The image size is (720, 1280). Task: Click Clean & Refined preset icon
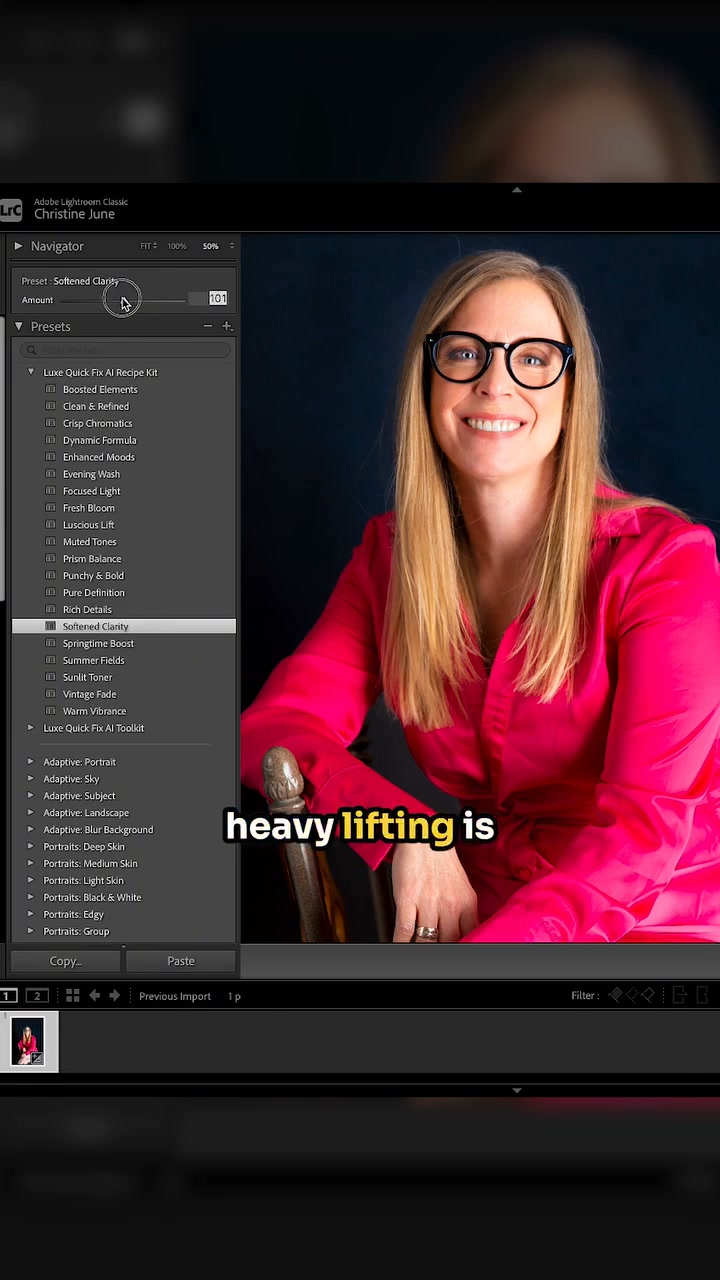coord(51,407)
